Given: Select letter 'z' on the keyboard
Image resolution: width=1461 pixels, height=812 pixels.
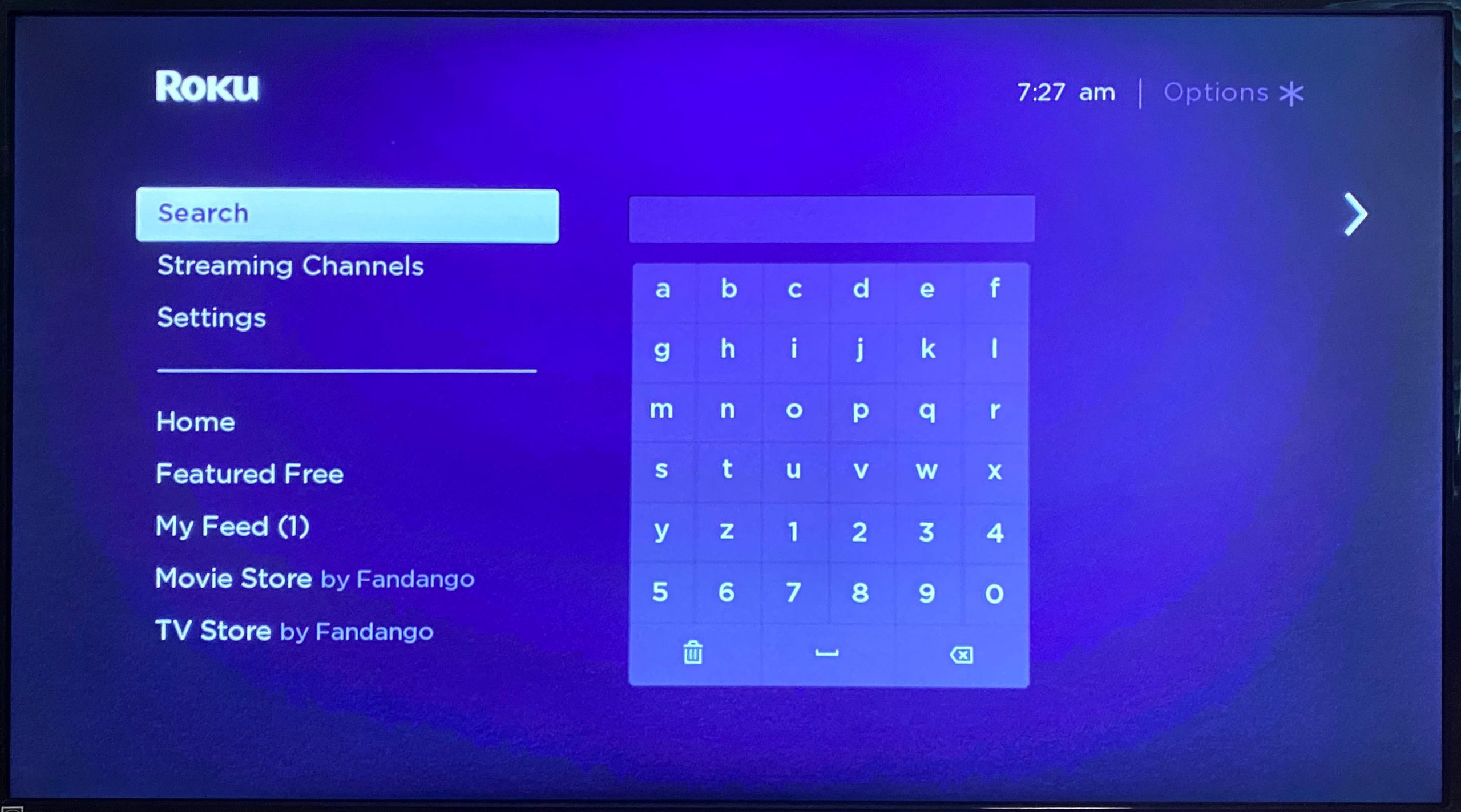Looking at the screenshot, I should pos(727,530).
